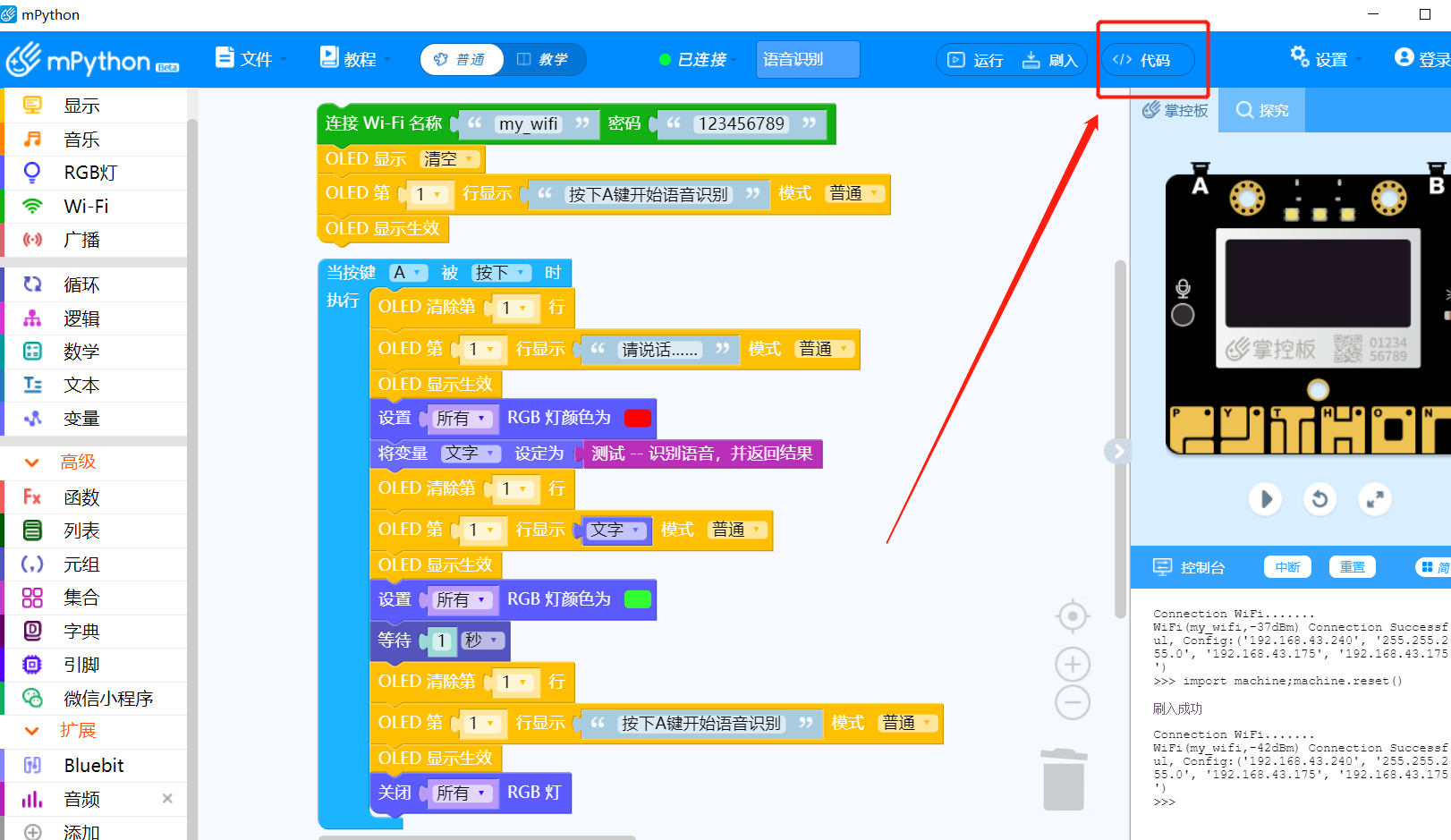The height and width of the screenshot is (840, 1451).
Task: Edit the project name 语音识别 field
Action: (x=808, y=60)
